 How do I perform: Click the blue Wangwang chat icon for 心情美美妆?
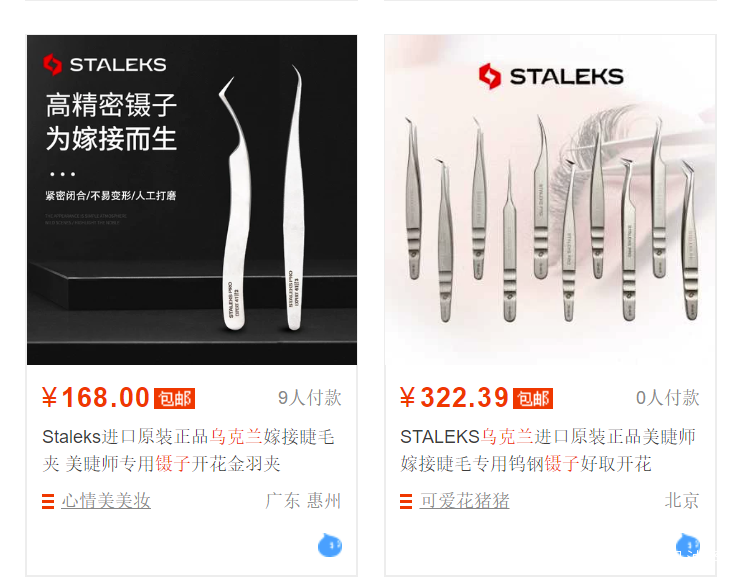coord(330,545)
